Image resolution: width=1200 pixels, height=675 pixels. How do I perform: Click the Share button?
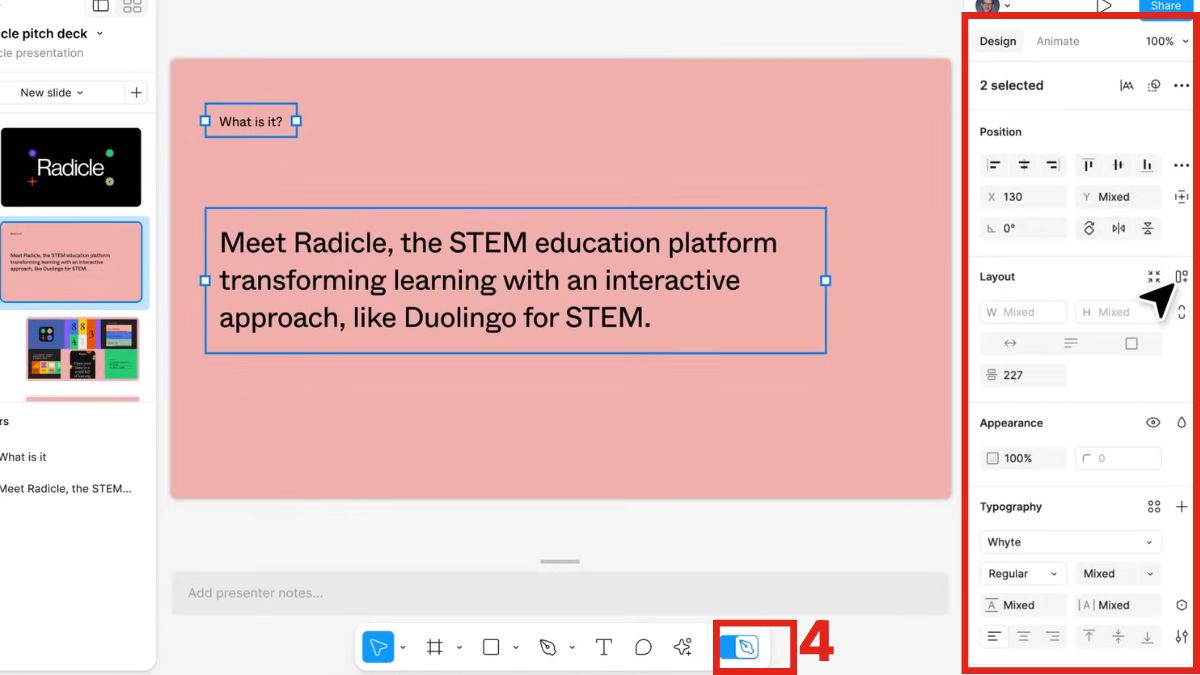tap(1166, 8)
